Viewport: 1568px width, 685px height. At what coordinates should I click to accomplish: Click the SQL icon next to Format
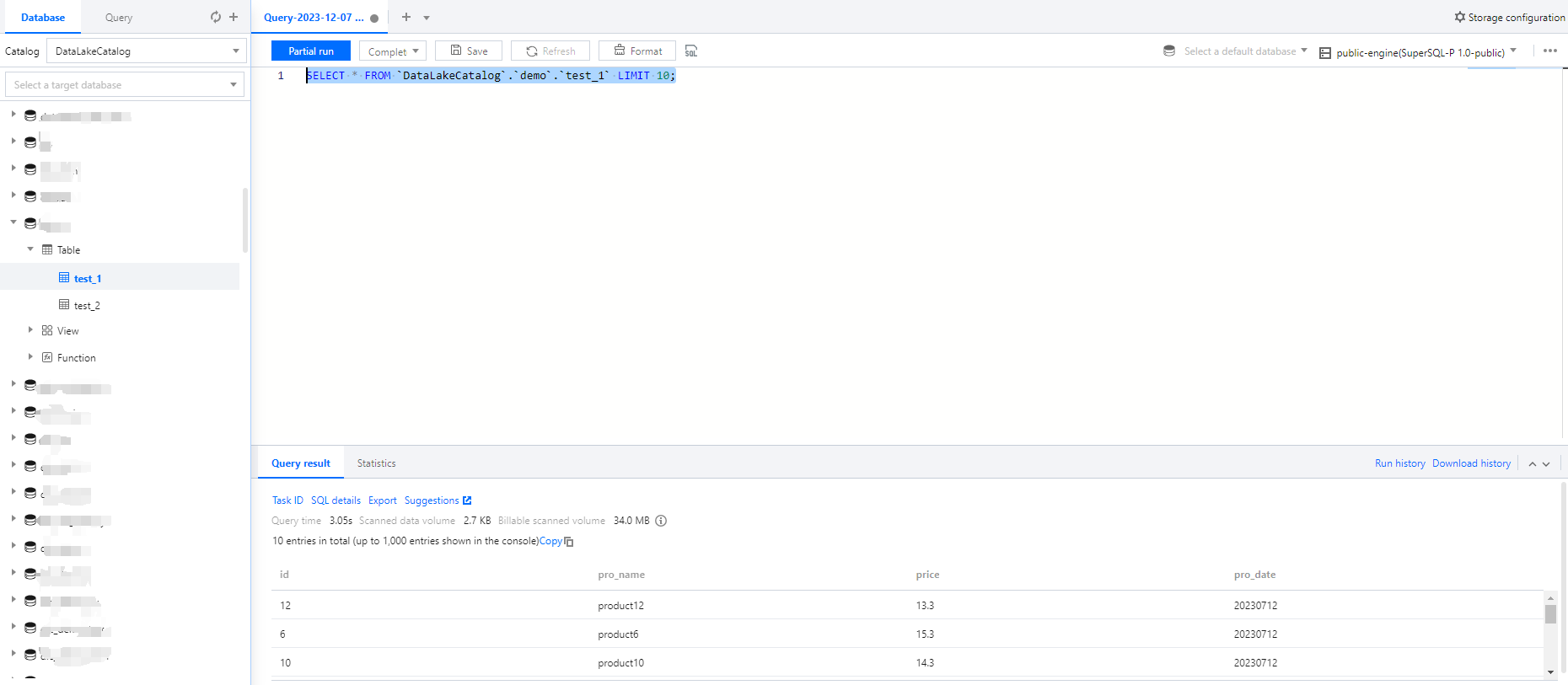point(691,51)
